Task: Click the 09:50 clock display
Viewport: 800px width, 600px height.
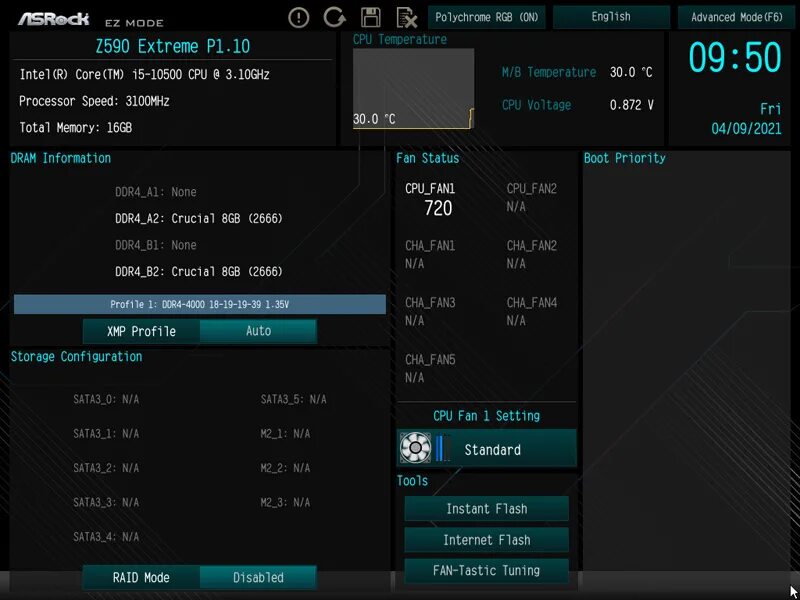Action: pos(735,58)
